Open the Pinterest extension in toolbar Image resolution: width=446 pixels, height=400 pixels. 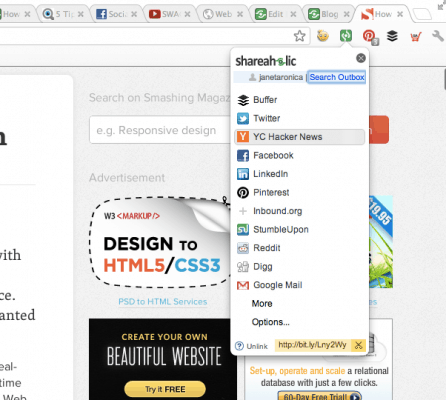370,36
